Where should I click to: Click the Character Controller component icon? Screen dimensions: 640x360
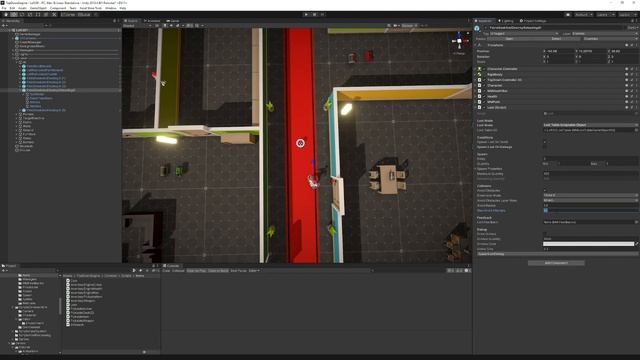click(480, 69)
